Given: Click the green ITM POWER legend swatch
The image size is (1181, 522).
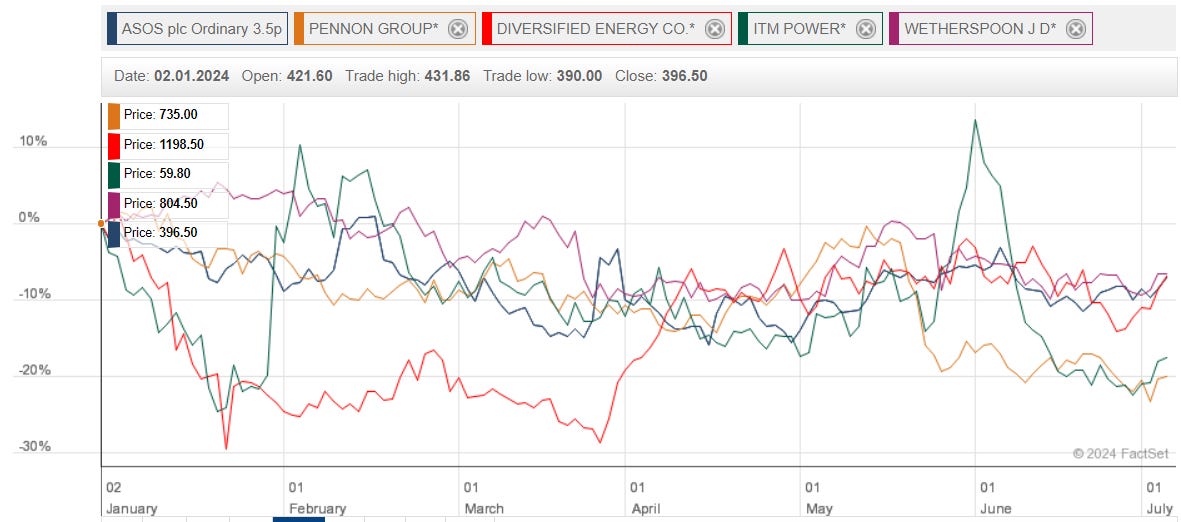Looking at the screenshot, I should [x=743, y=29].
